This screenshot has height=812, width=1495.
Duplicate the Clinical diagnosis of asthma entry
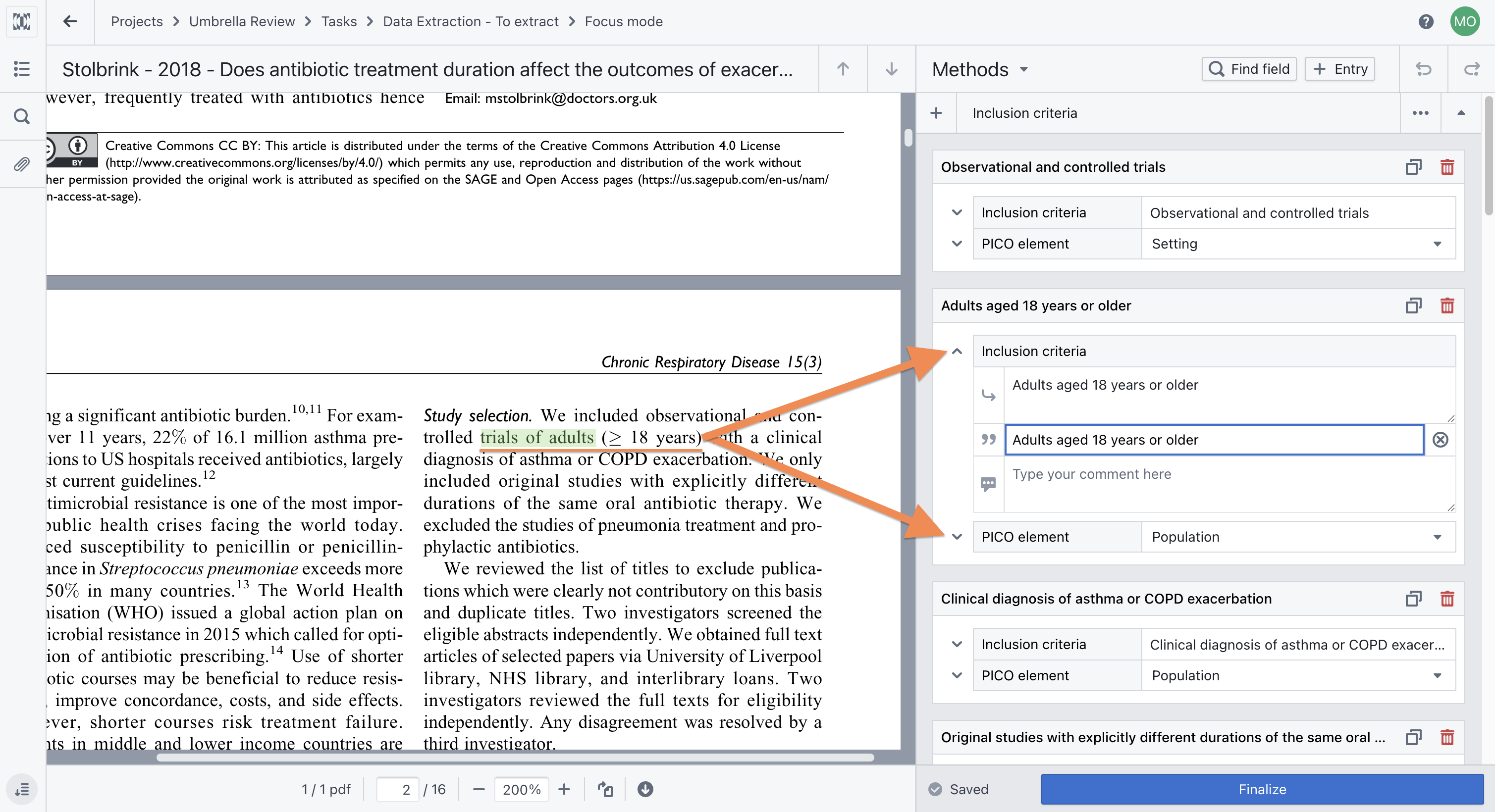point(1413,598)
